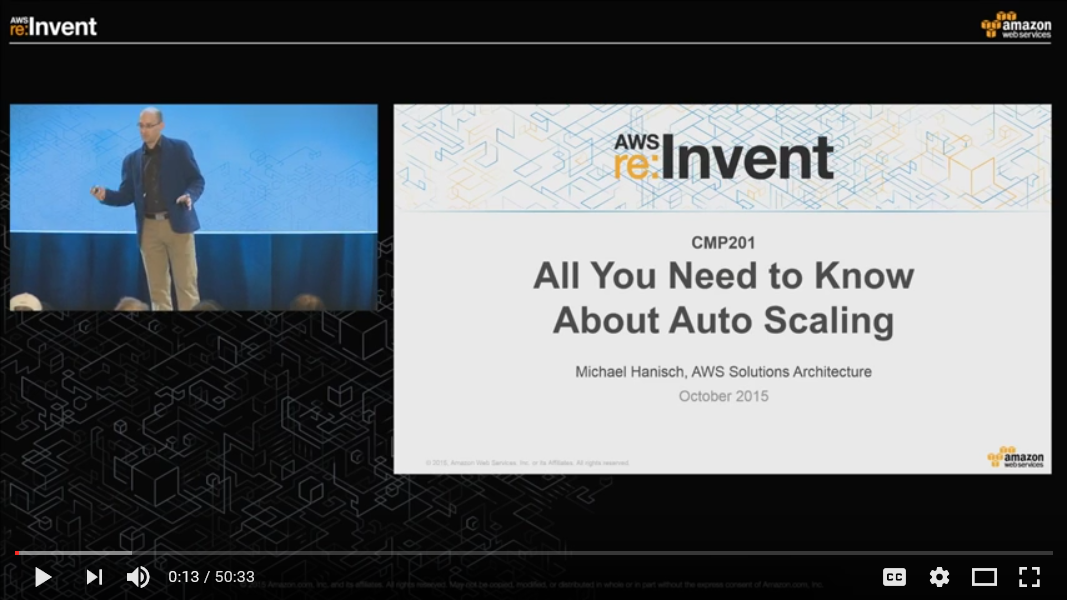The width and height of the screenshot is (1067, 600).
Task: Click the amazon web services logo top right
Action: point(1018,23)
